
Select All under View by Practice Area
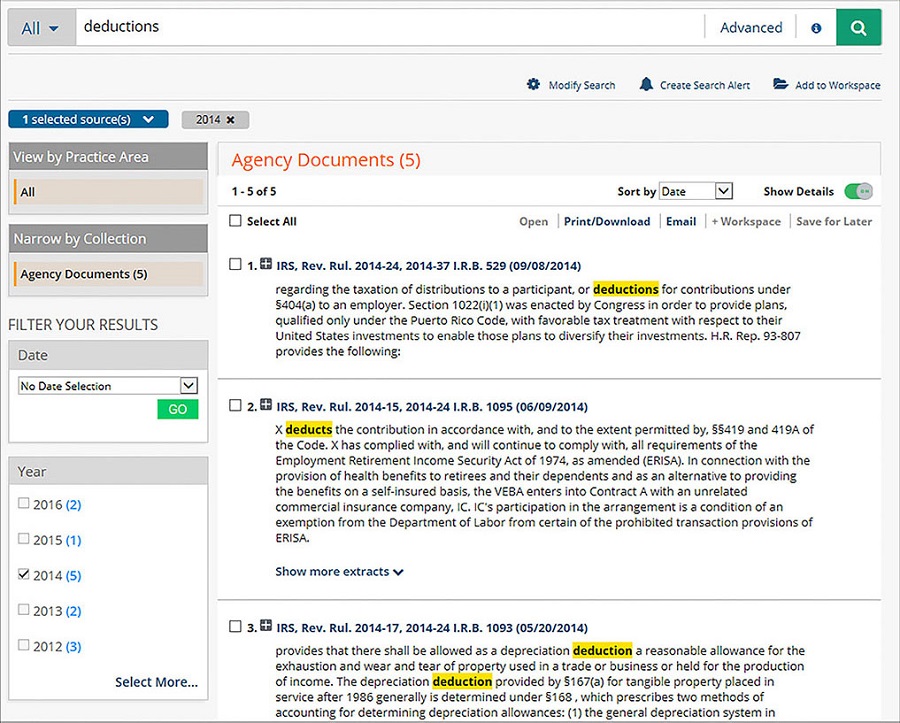point(28,192)
